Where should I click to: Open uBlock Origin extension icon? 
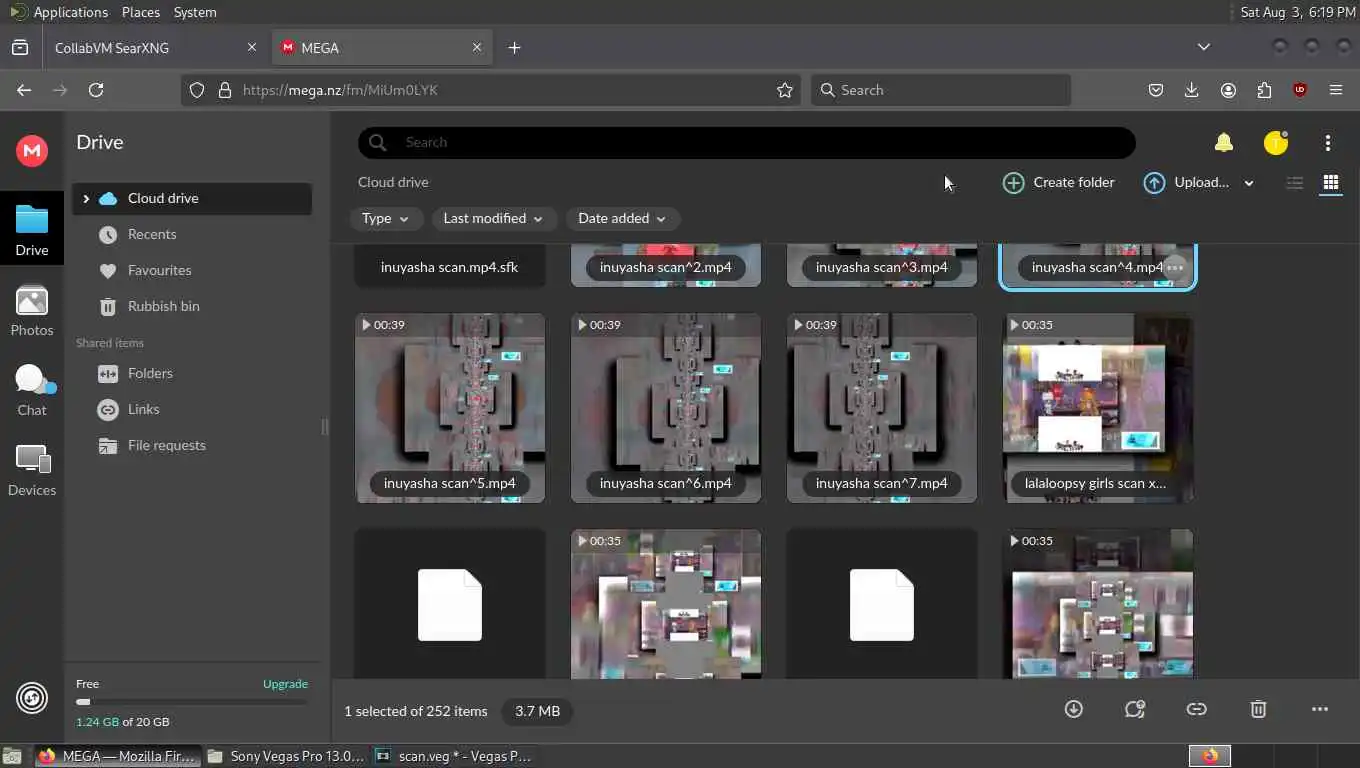click(1300, 90)
